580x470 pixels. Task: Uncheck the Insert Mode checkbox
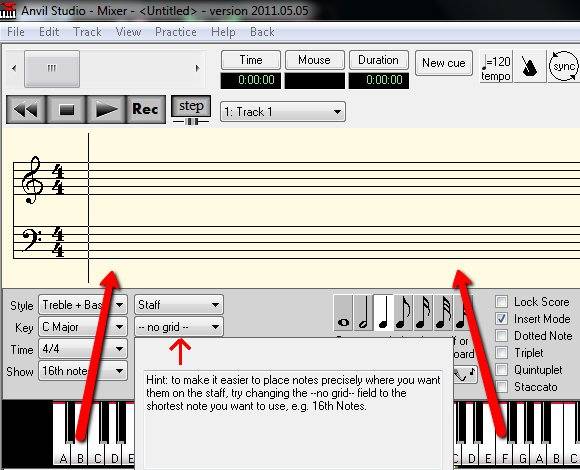502,319
